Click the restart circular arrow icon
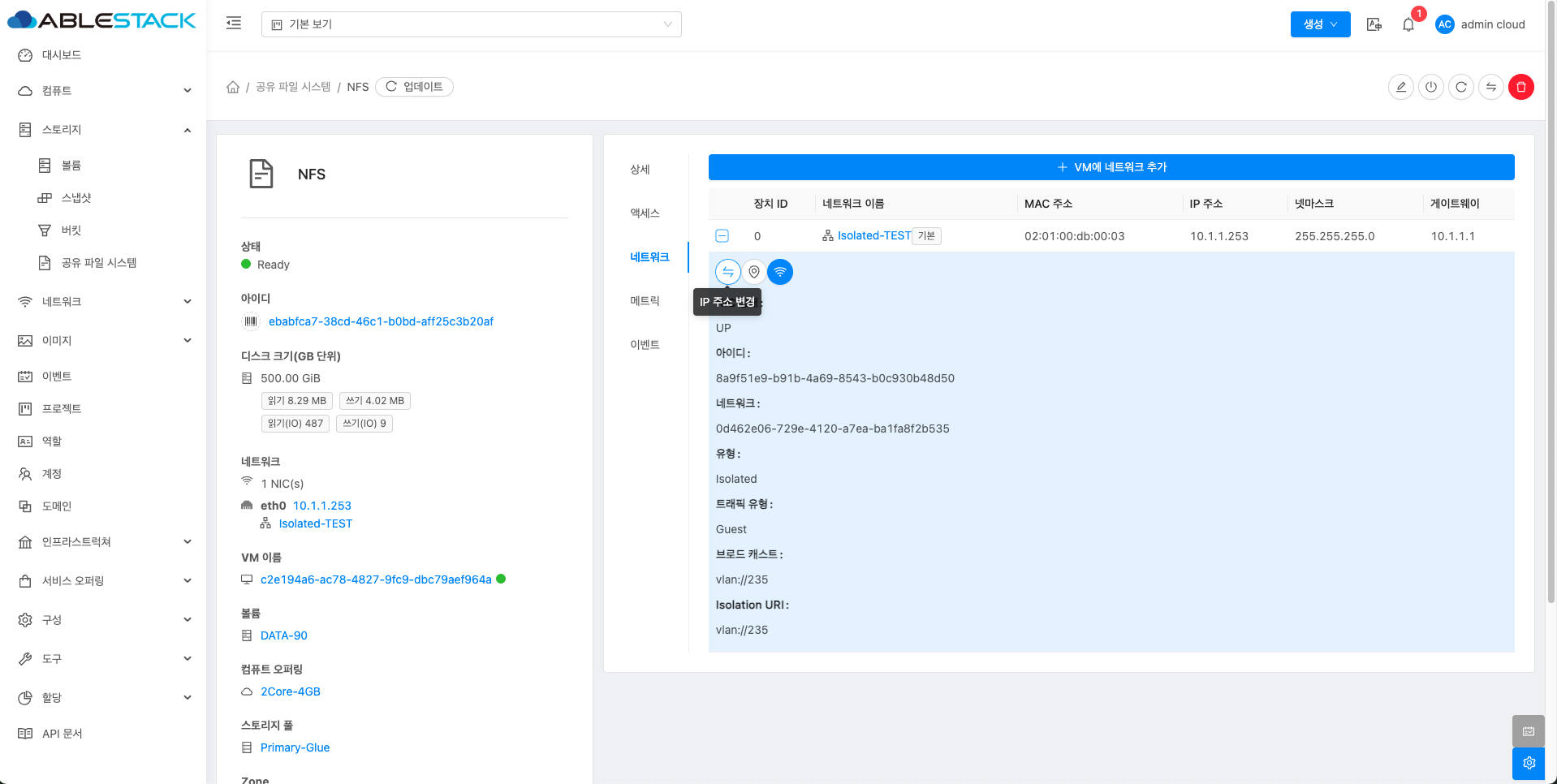This screenshot has height=784, width=1557. (1460, 87)
